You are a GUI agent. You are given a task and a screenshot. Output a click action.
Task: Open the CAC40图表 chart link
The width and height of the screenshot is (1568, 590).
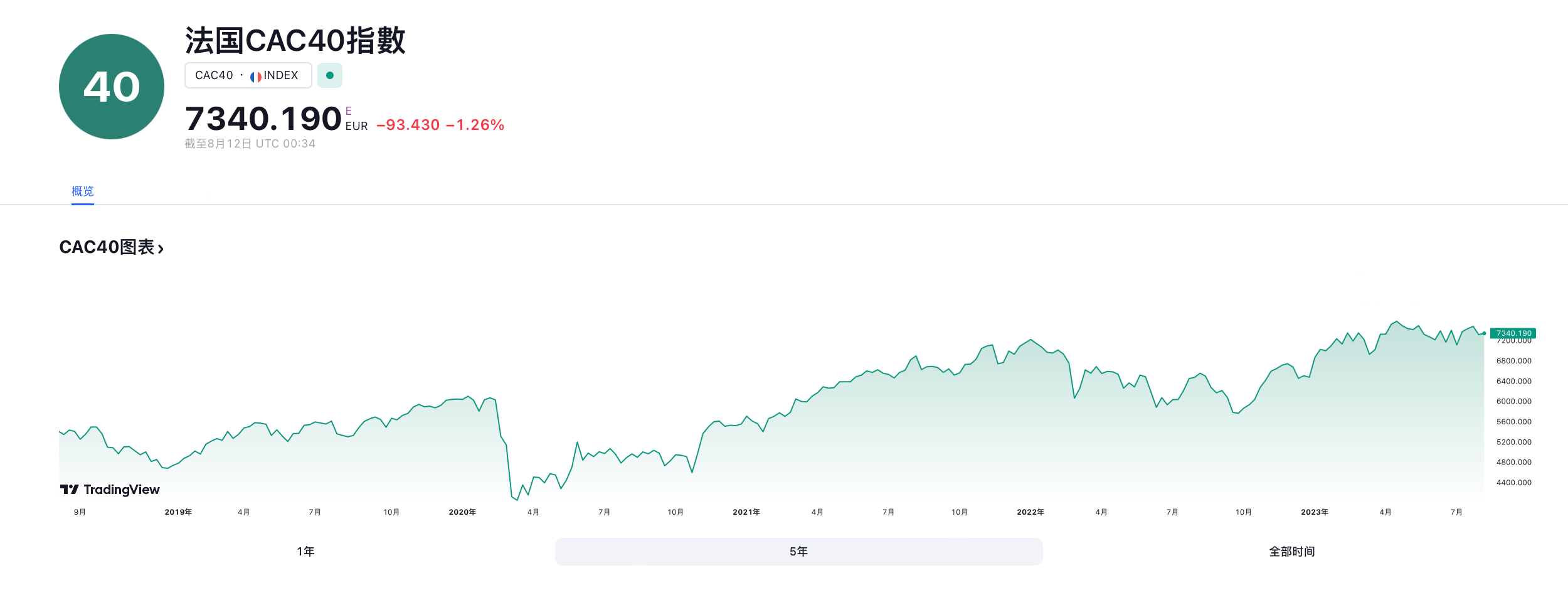[107, 247]
